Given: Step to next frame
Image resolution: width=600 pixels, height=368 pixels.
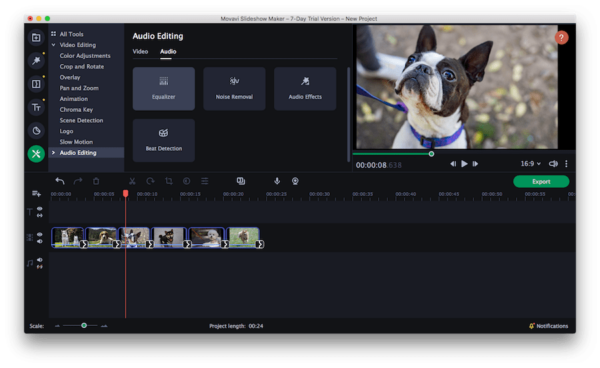Looking at the screenshot, I should 475,164.
